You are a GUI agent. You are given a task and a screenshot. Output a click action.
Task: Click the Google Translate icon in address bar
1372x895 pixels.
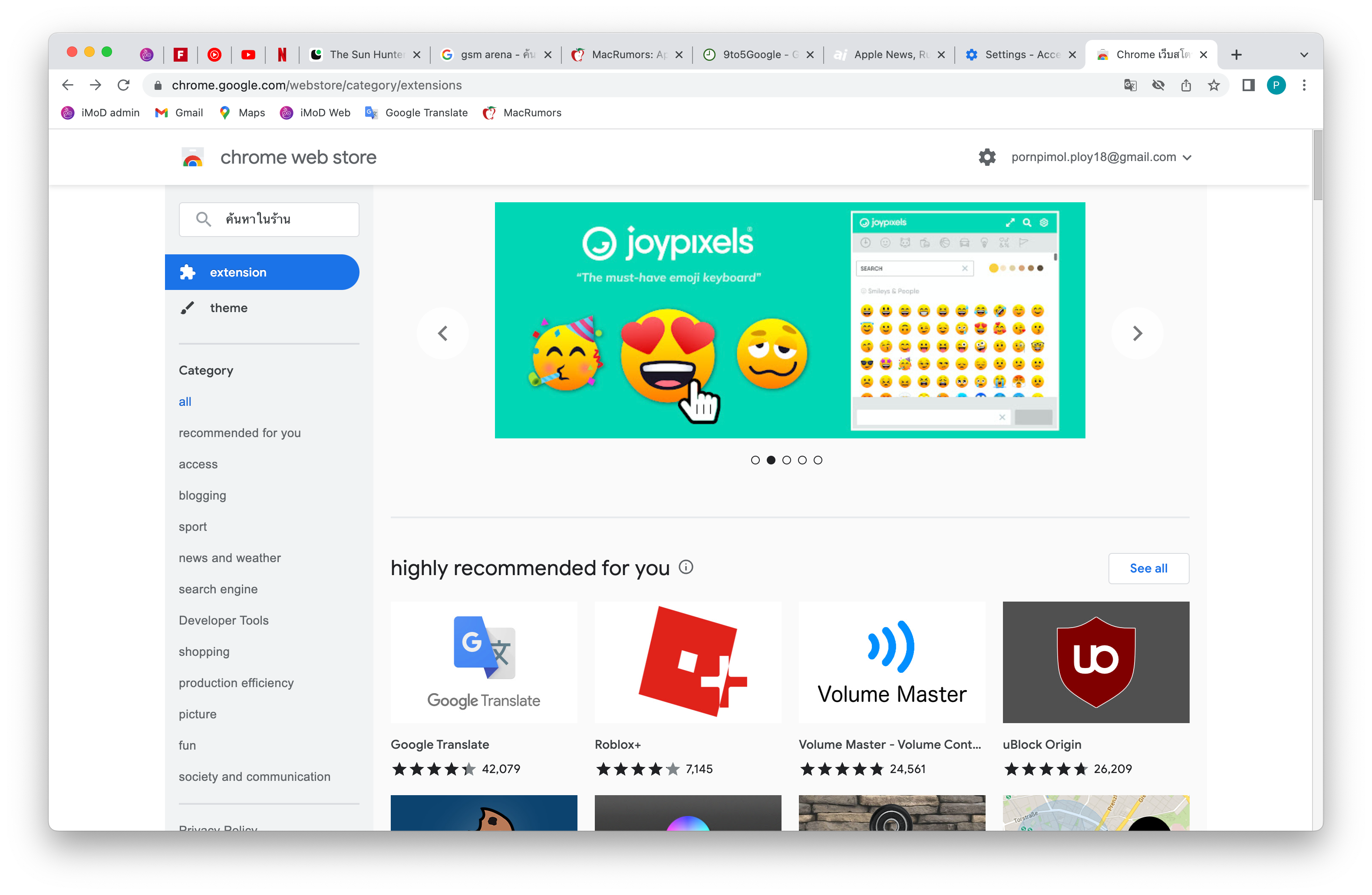point(1130,86)
